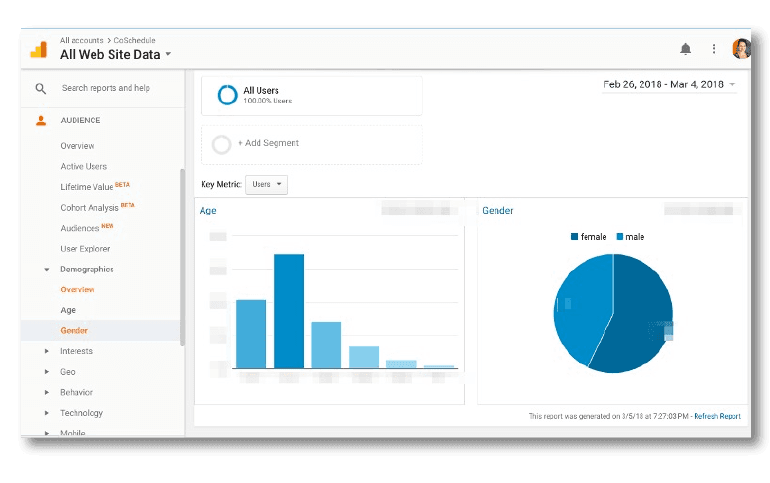Click the search magnifier icon
Screen dimensions: 770x483
click(41, 88)
